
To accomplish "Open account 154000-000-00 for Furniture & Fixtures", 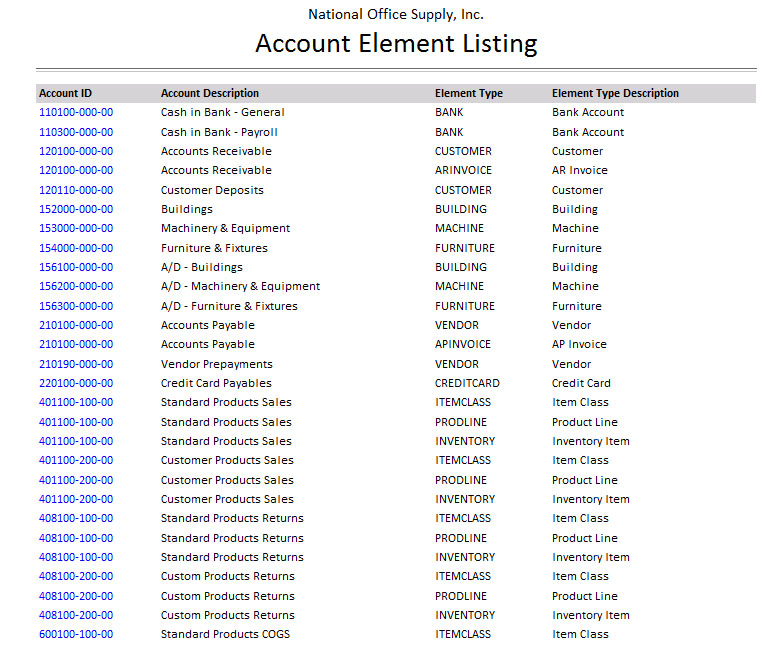I will (x=76, y=248).
